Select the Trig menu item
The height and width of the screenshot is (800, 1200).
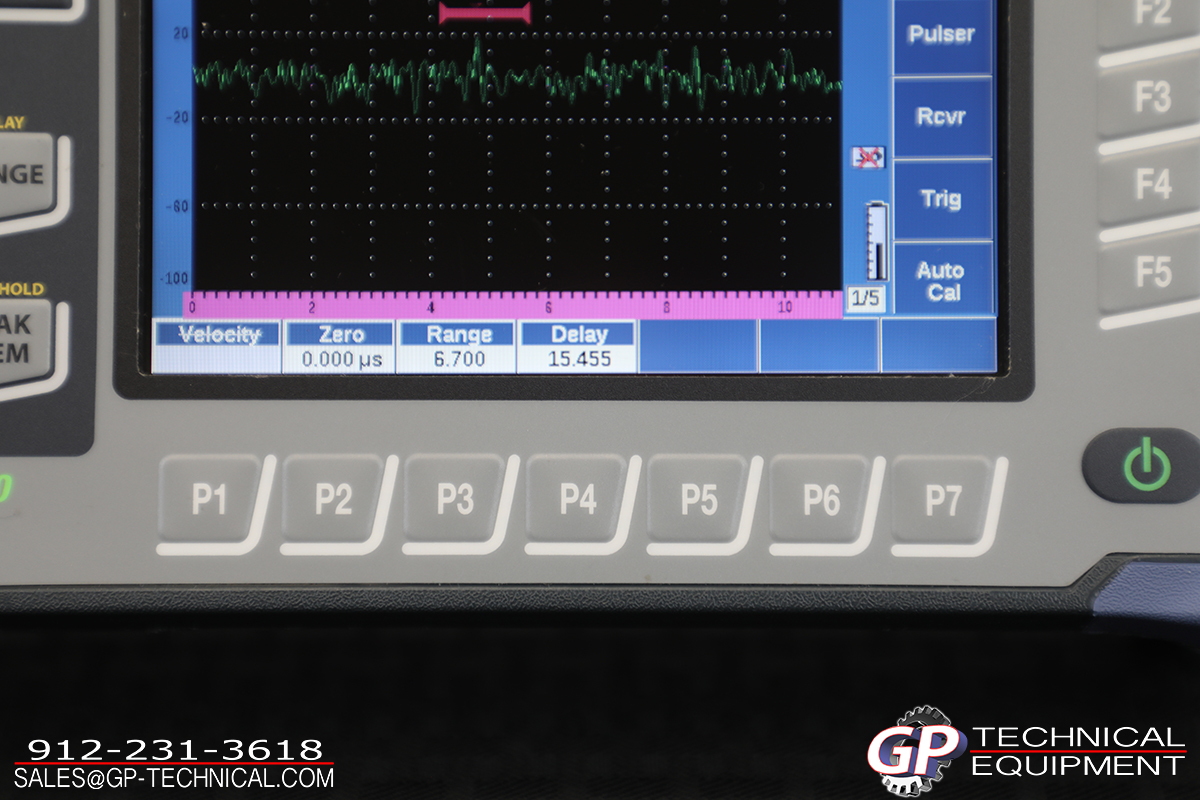pos(941,199)
